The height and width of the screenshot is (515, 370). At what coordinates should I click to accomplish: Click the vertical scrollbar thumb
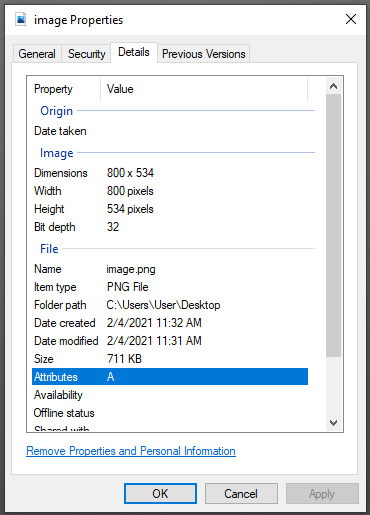pos(333,226)
